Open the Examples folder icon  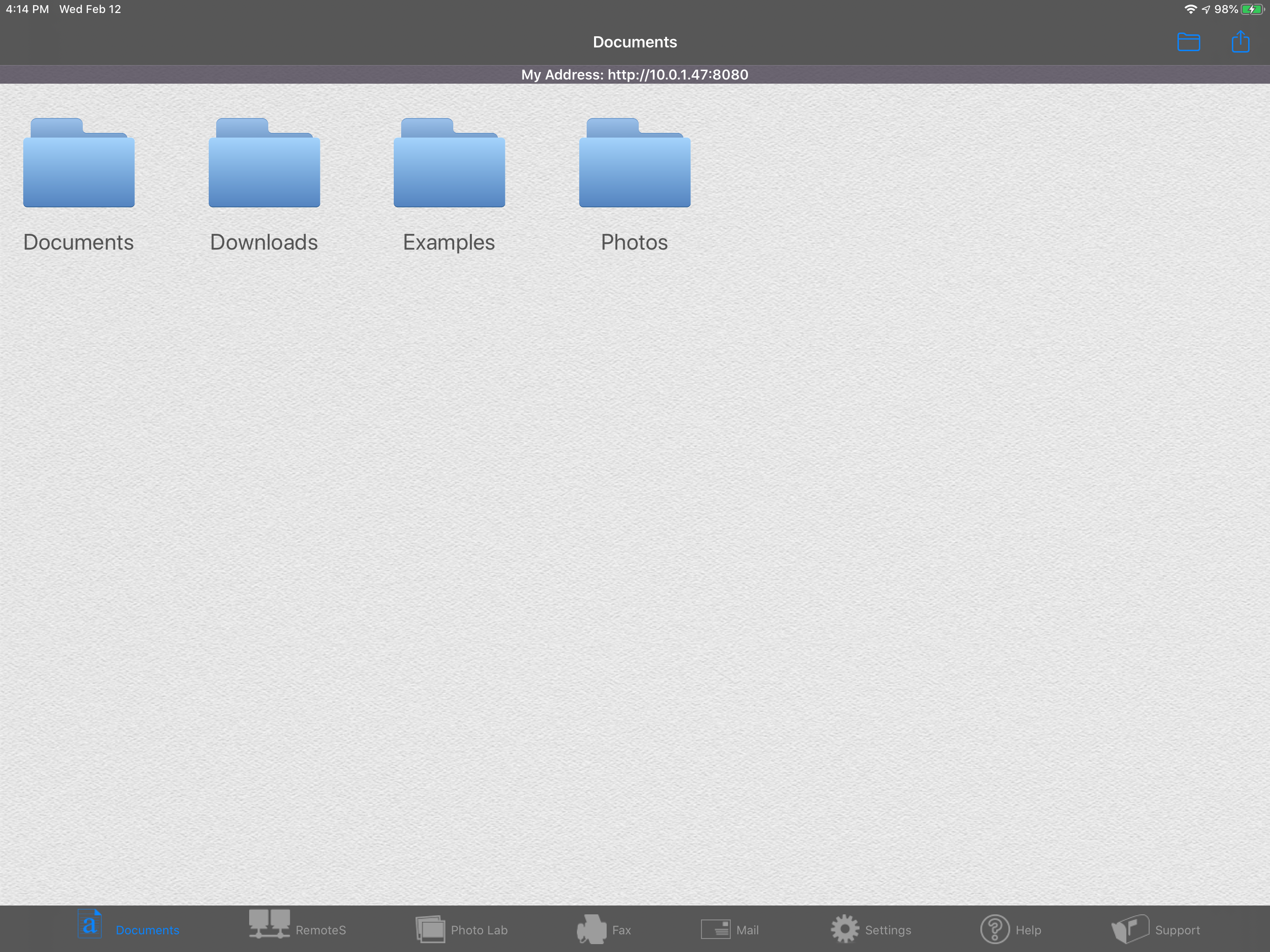[x=450, y=163]
